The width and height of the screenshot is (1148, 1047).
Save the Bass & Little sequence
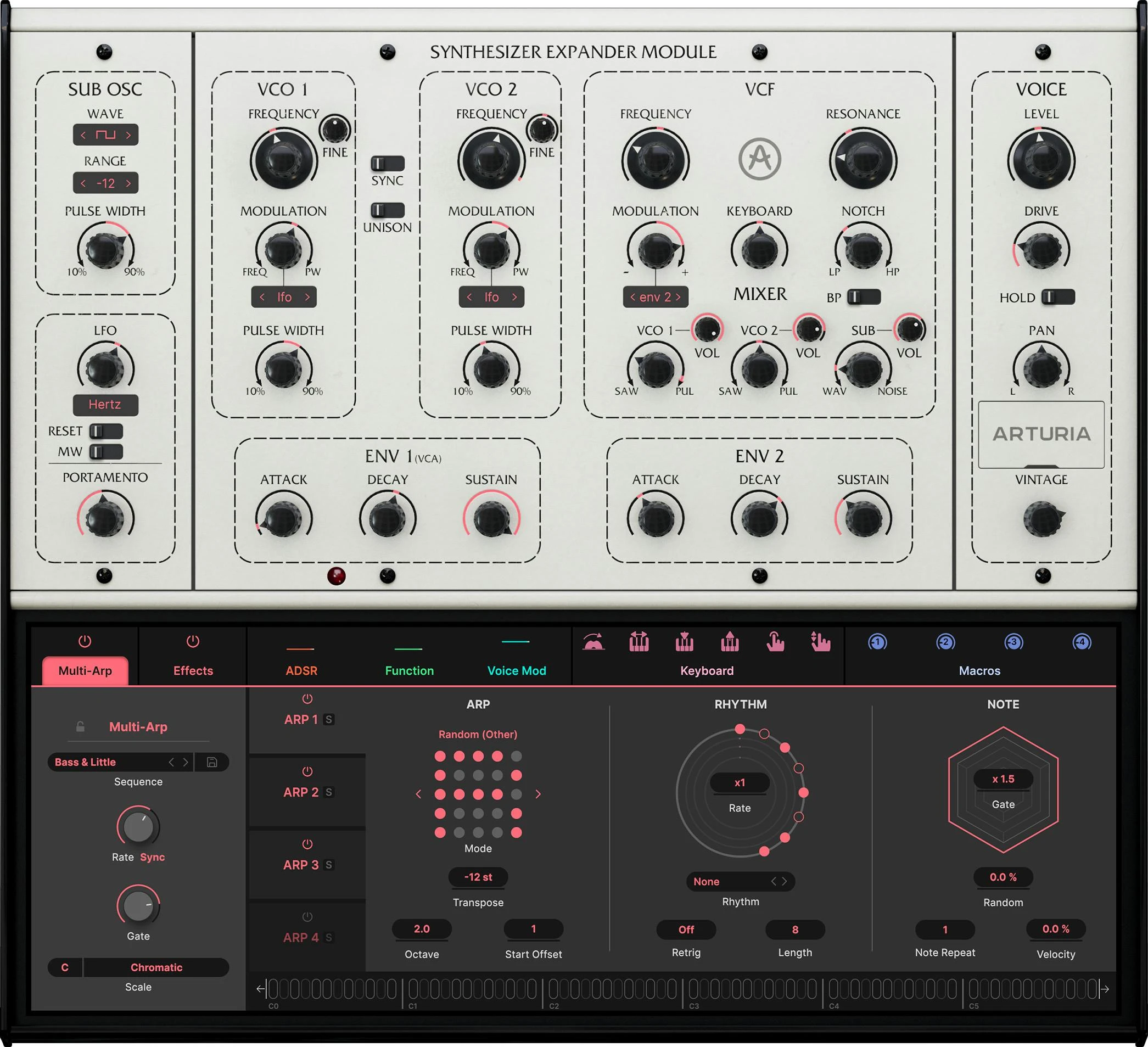[212, 762]
